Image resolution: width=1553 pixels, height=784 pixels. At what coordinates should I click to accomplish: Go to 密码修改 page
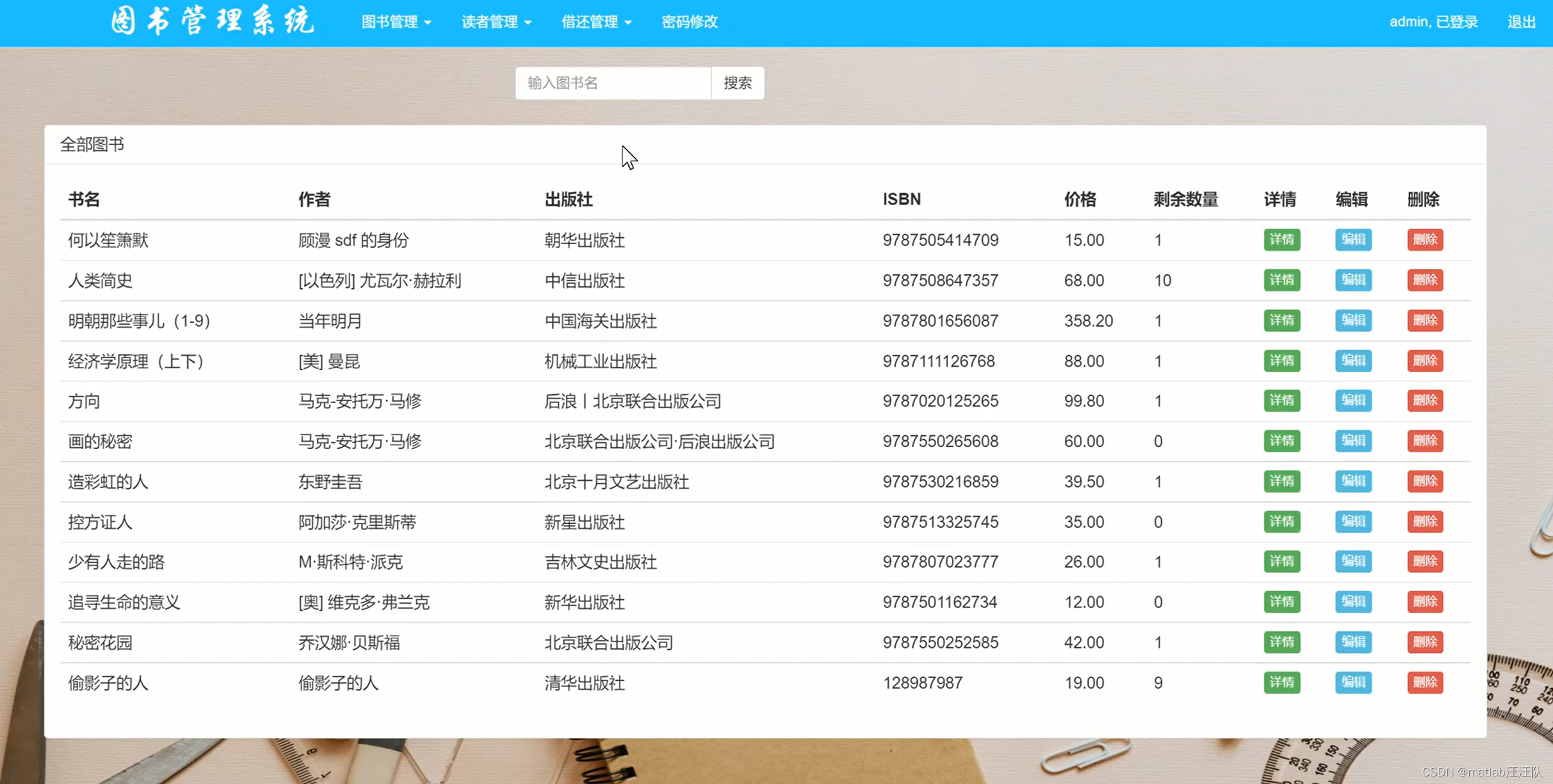point(689,21)
